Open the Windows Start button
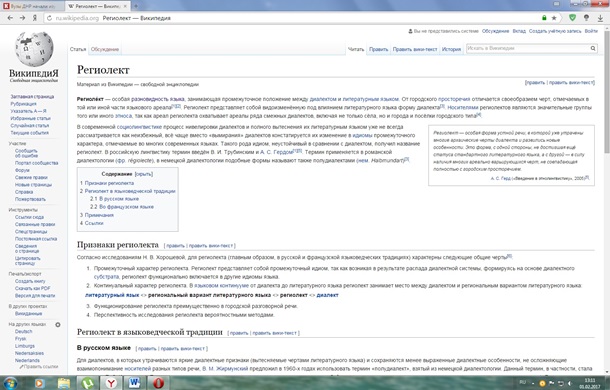This screenshot has width=610, height=390. (9, 383)
